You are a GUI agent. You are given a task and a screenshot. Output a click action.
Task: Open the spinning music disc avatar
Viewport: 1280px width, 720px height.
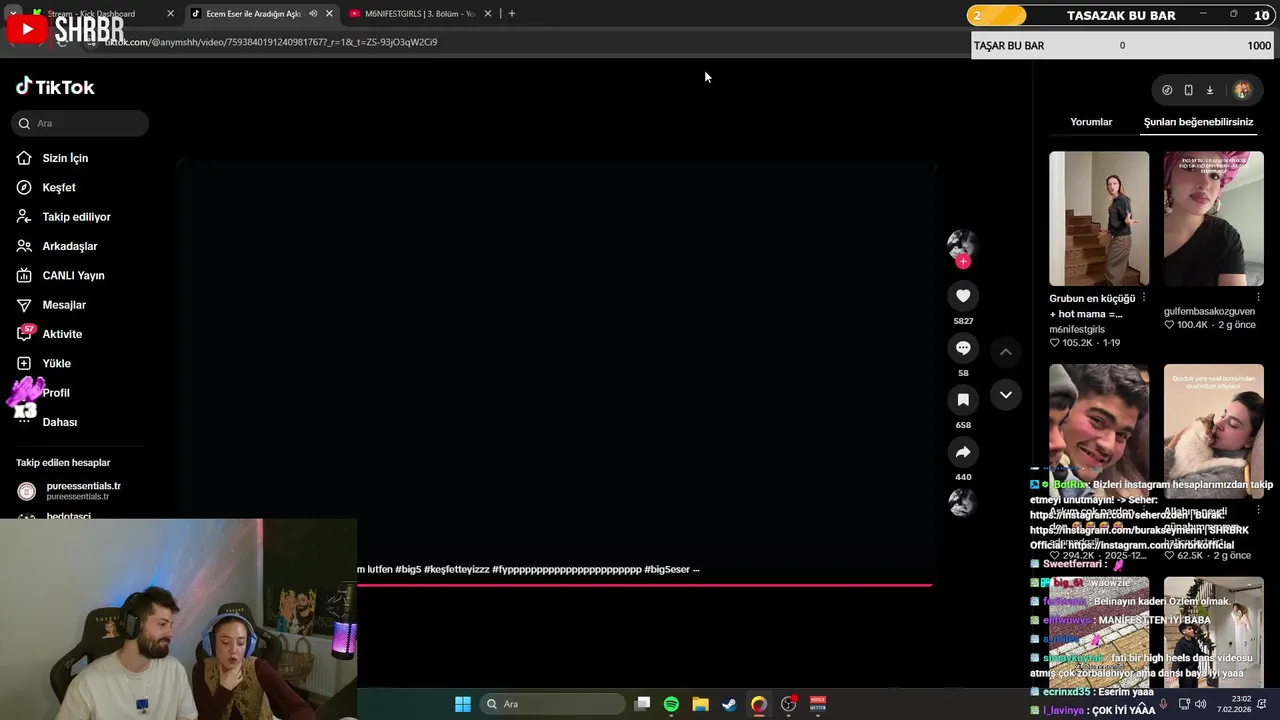point(962,502)
